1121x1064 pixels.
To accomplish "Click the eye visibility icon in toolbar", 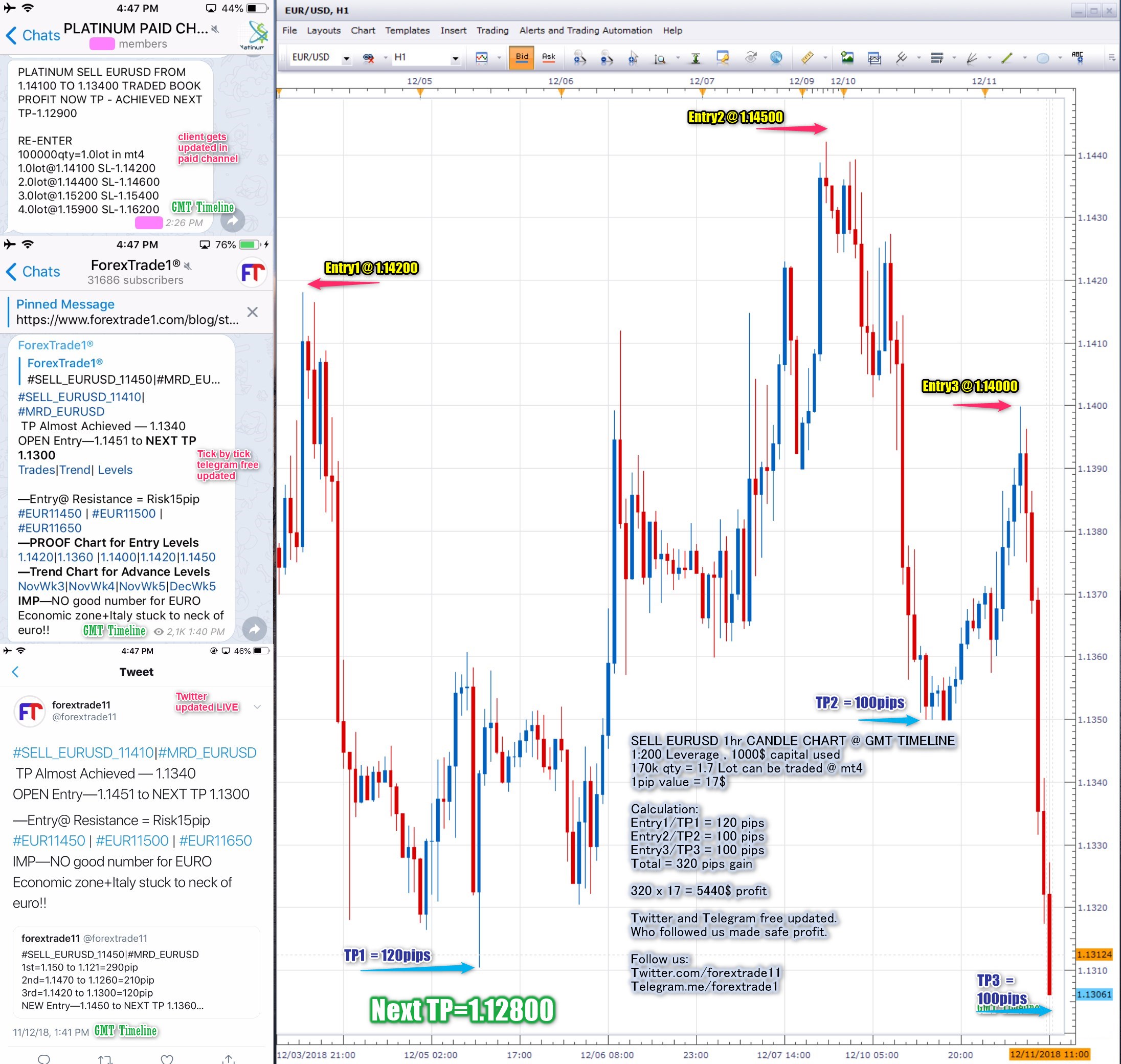I will coord(751,57).
